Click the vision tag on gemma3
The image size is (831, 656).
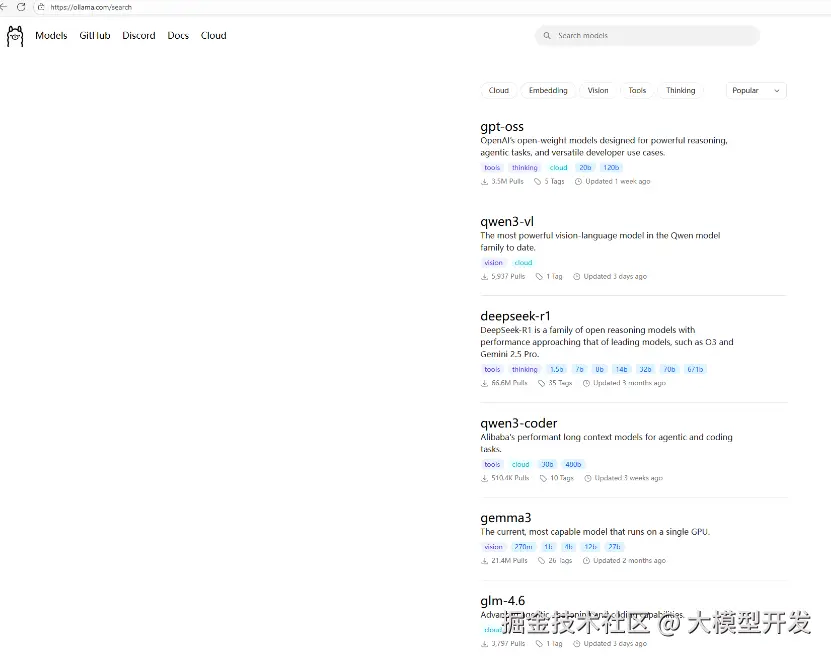pyautogui.click(x=493, y=547)
